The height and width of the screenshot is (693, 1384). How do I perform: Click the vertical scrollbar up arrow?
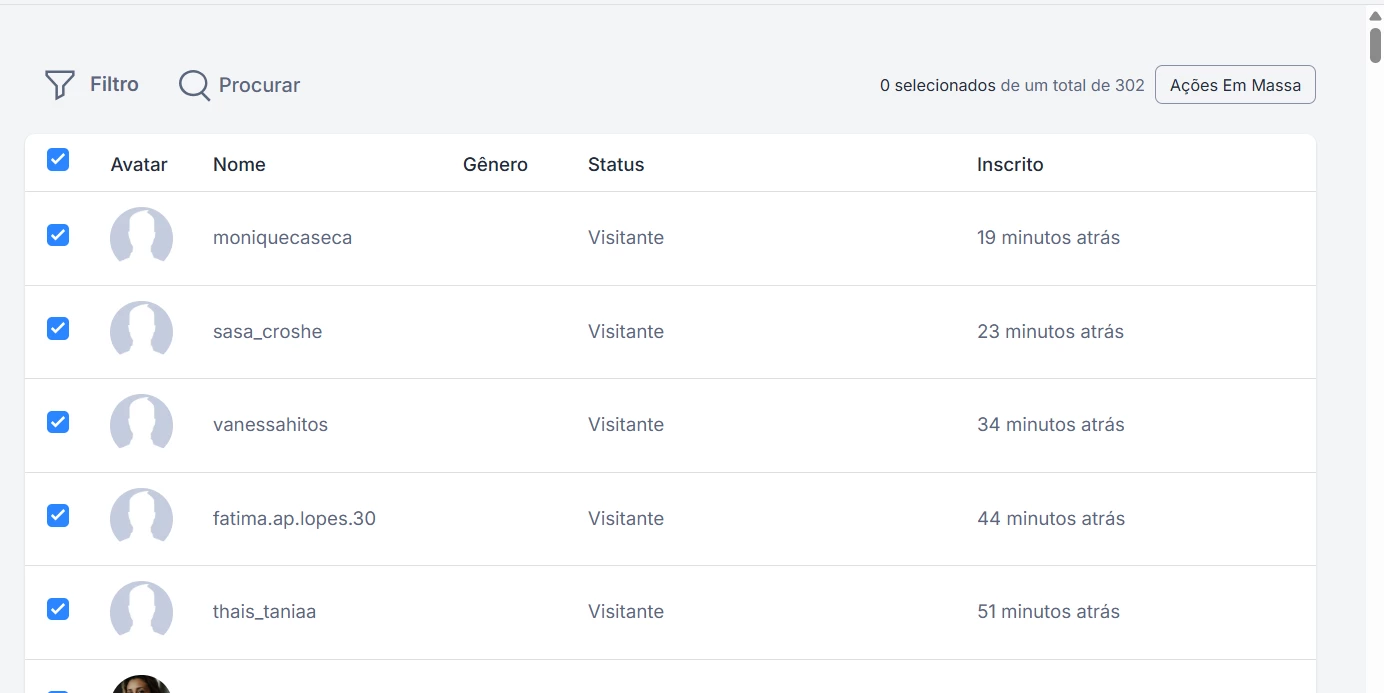tap(1375, 16)
